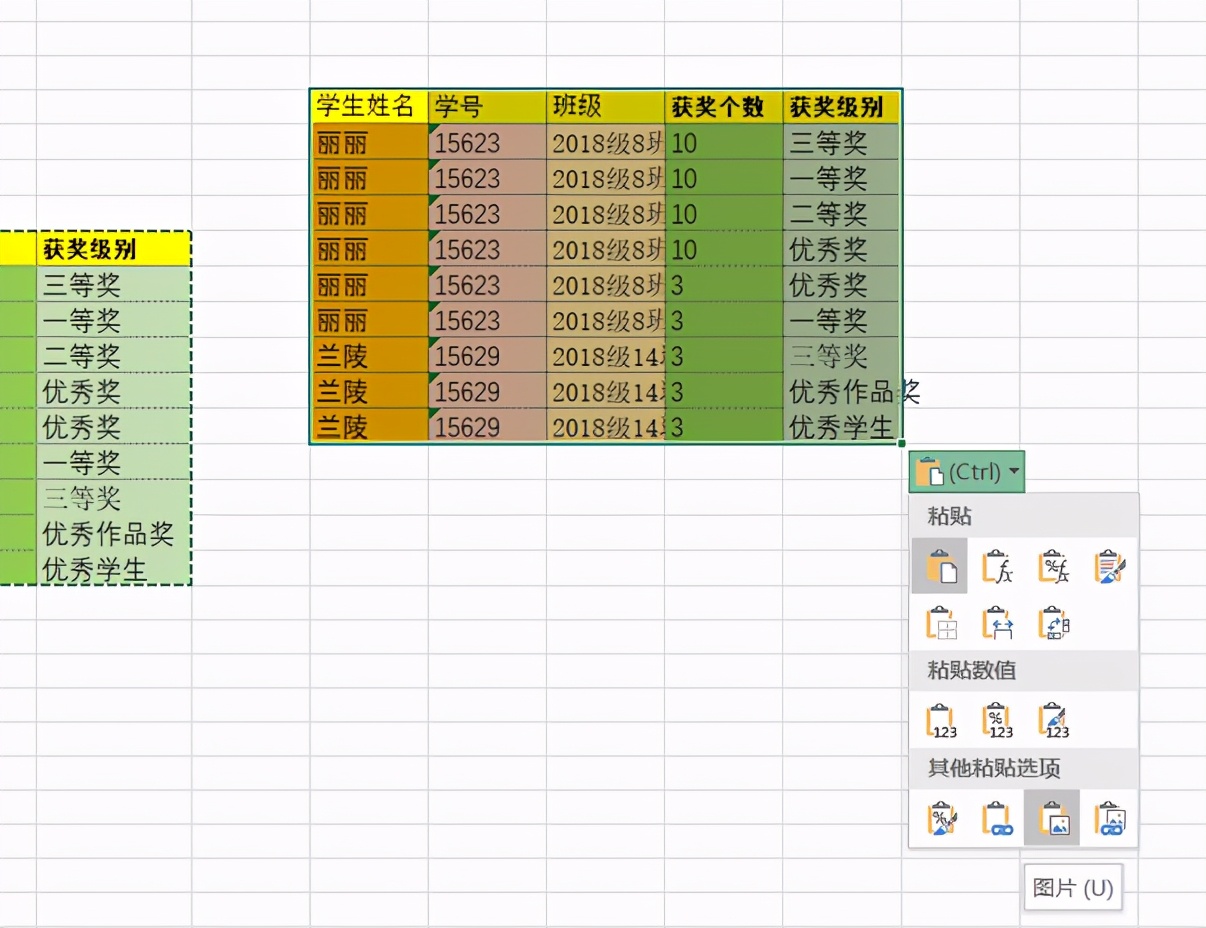Select 二等奖 cell in dashed copied range
This screenshot has height=928, width=1206.
click(x=113, y=355)
